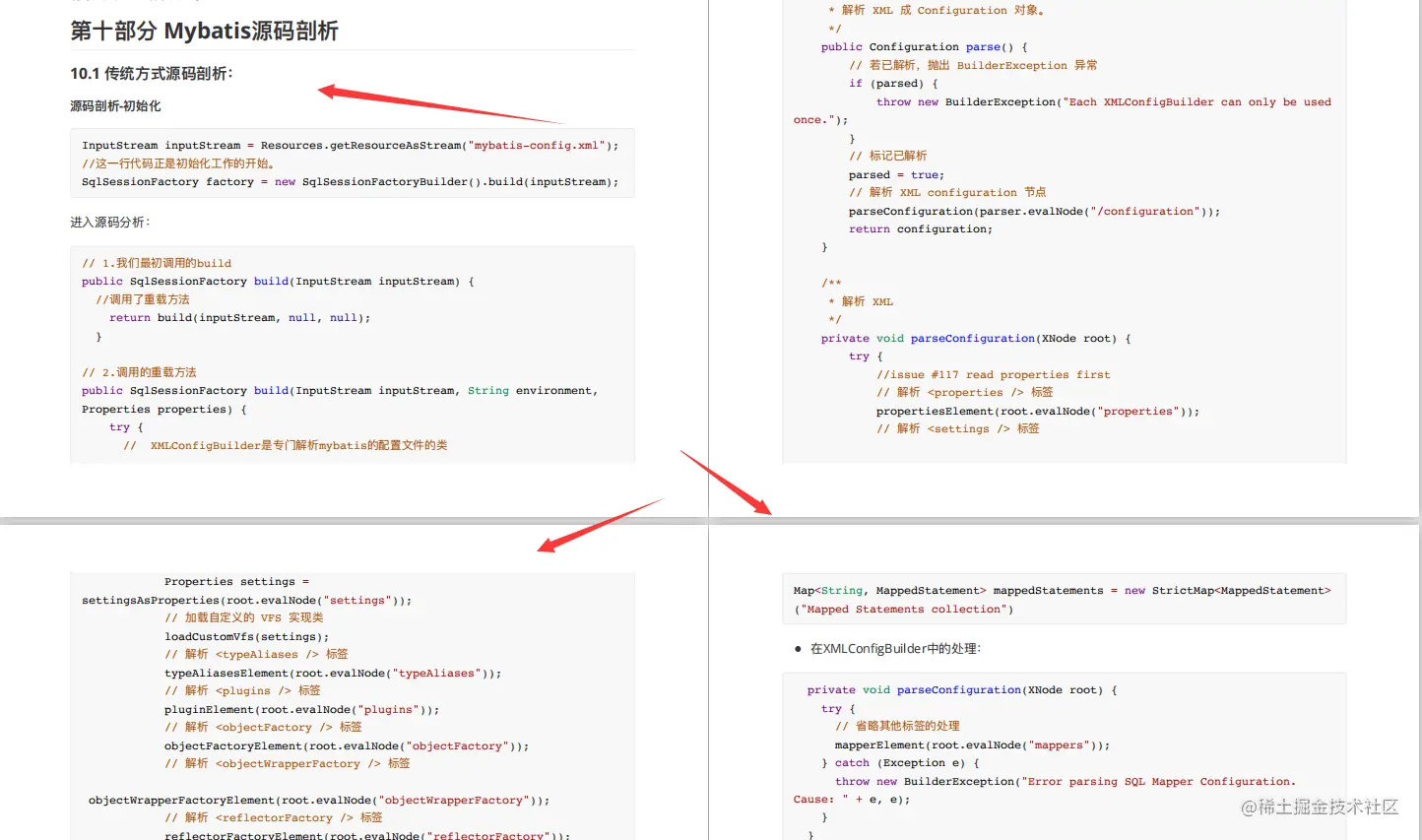Click comment "// 解析 <plugins /> 标签"
Screen dimensions: 1422x840
click(x=242, y=691)
